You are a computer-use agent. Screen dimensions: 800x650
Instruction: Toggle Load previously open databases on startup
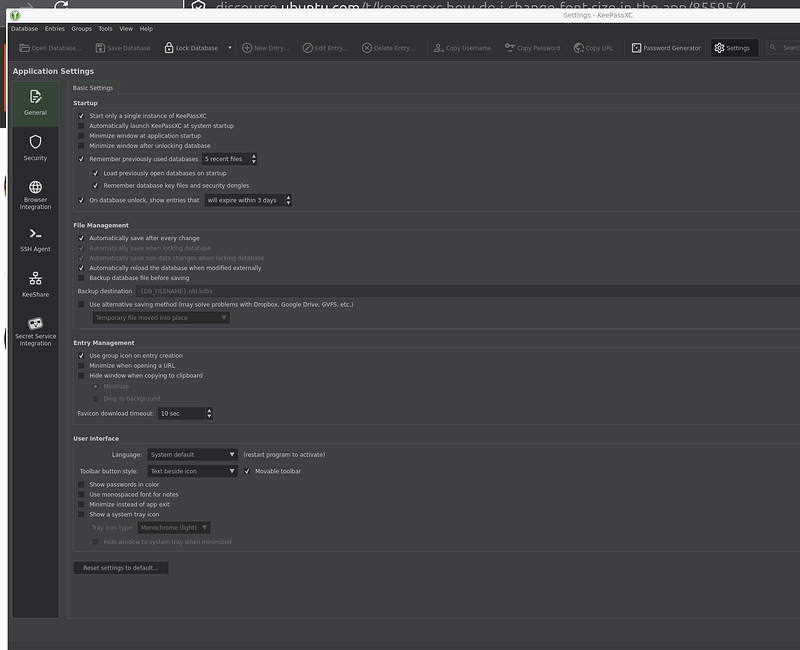(95, 173)
